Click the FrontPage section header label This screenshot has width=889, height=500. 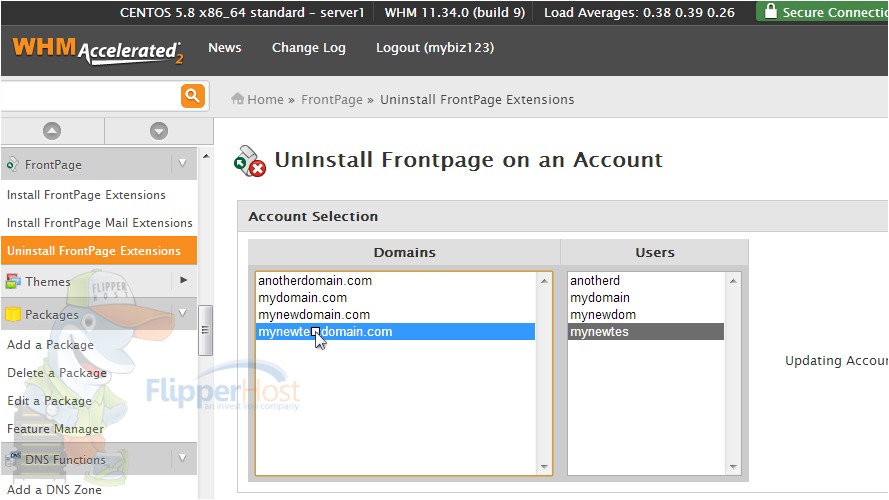[x=53, y=165]
